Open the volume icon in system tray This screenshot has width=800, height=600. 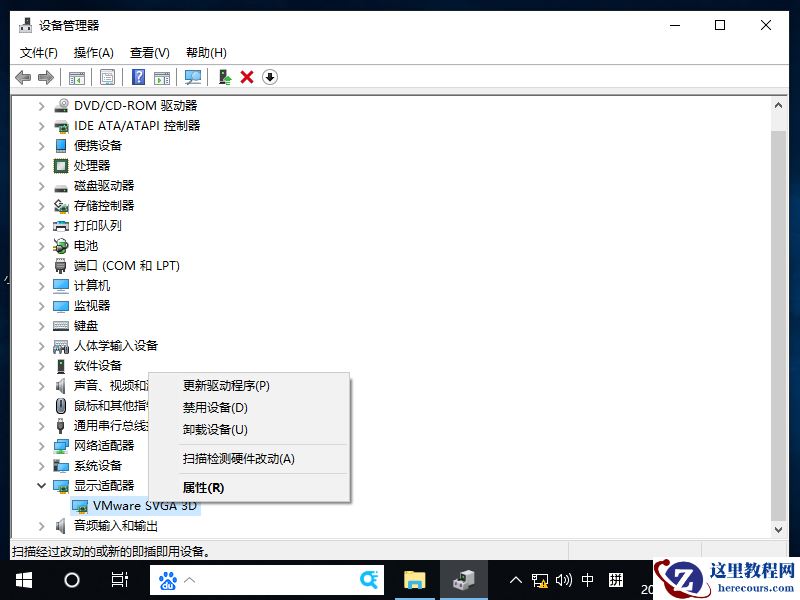(563, 579)
